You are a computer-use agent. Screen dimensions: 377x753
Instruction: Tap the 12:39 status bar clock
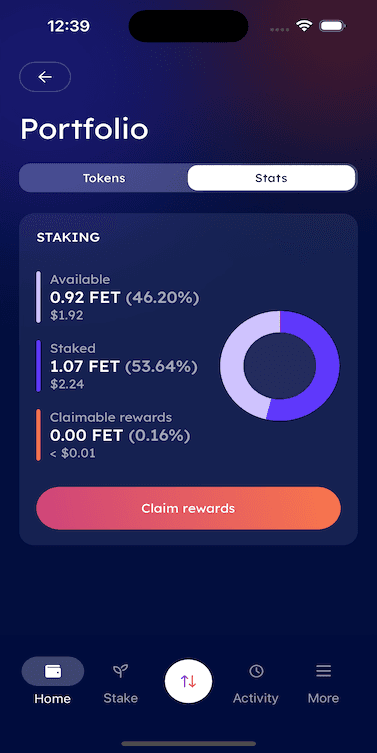[69, 26]
